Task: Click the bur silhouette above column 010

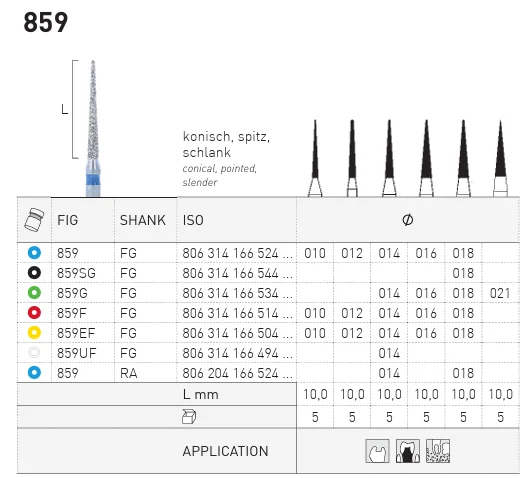Action: click(315, 158)
